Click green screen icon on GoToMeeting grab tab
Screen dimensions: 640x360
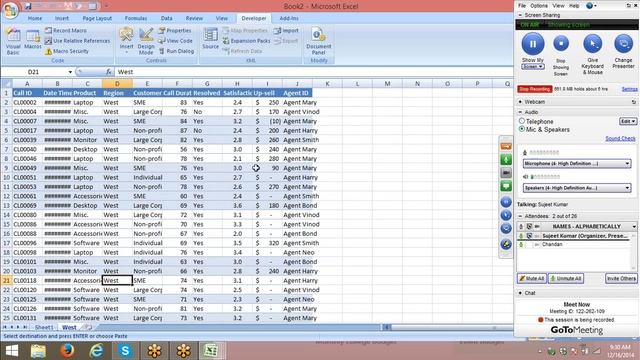[x=506, y=187]
